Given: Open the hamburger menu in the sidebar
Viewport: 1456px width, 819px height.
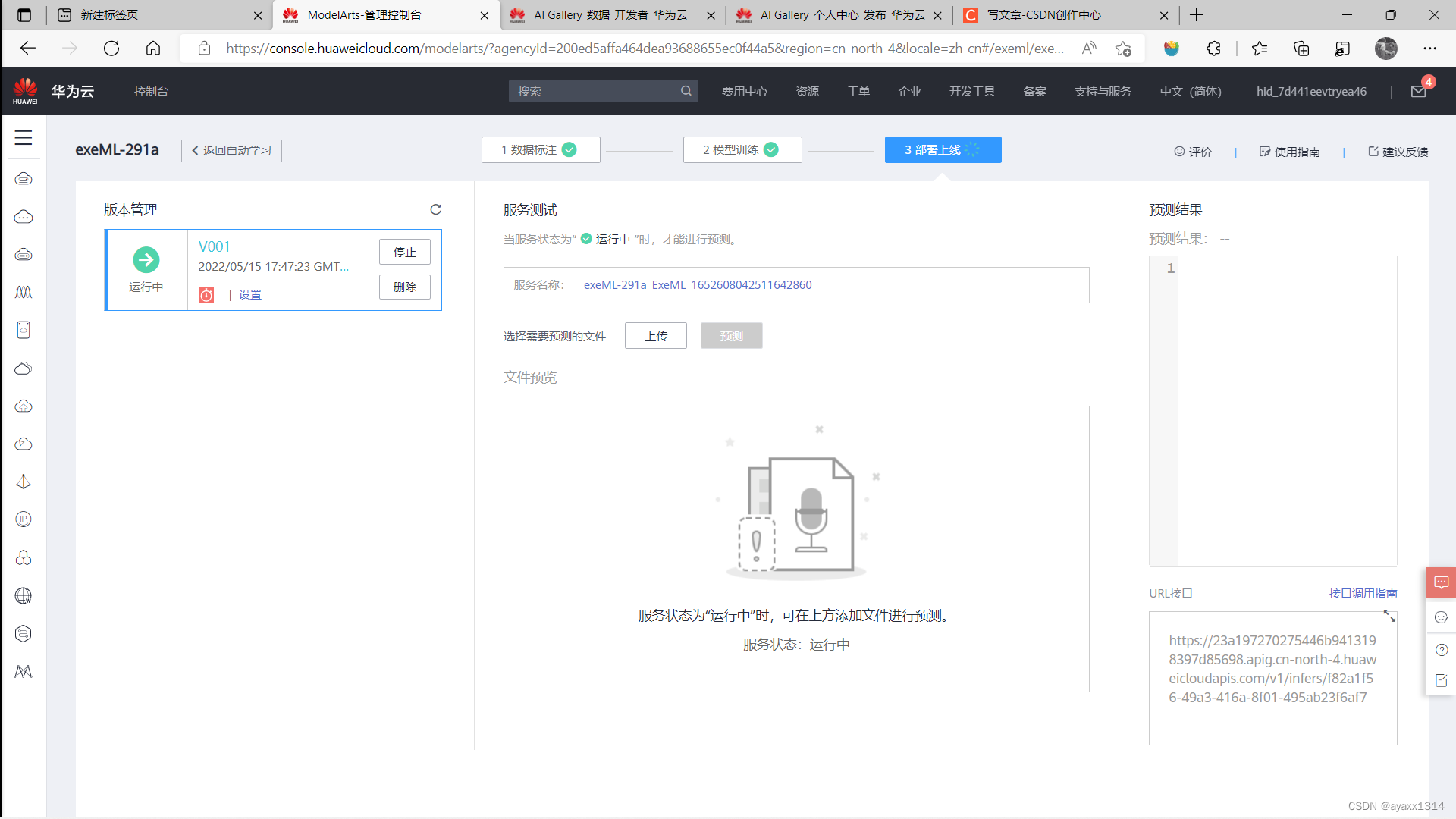Looking at the screenshot, I should (24, 137).
